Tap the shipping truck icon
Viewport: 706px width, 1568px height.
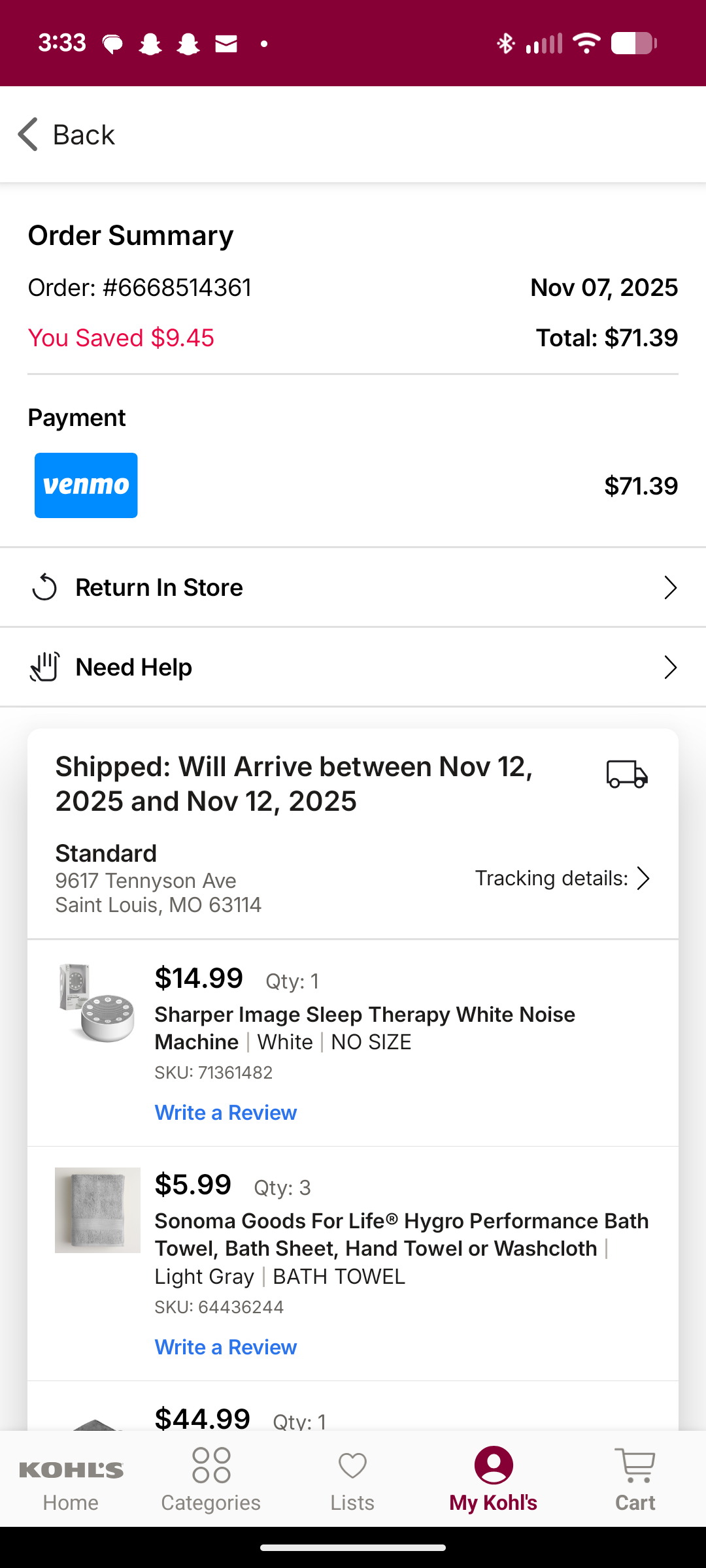pyautogui.click(x=627, y=774)
